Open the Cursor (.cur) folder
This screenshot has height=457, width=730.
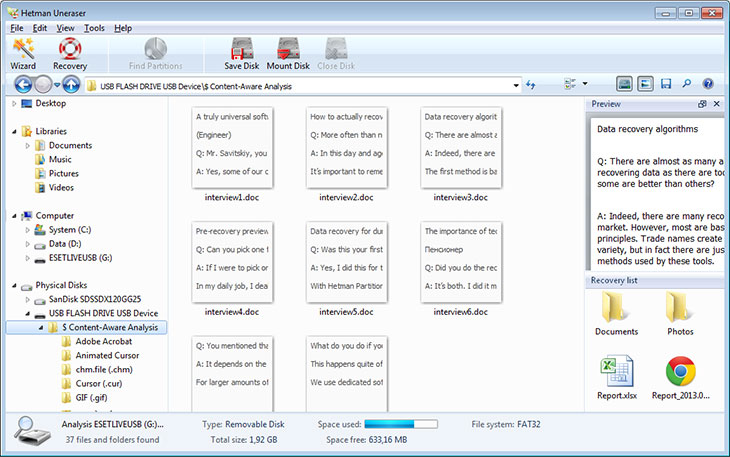[x=99, y=383]
